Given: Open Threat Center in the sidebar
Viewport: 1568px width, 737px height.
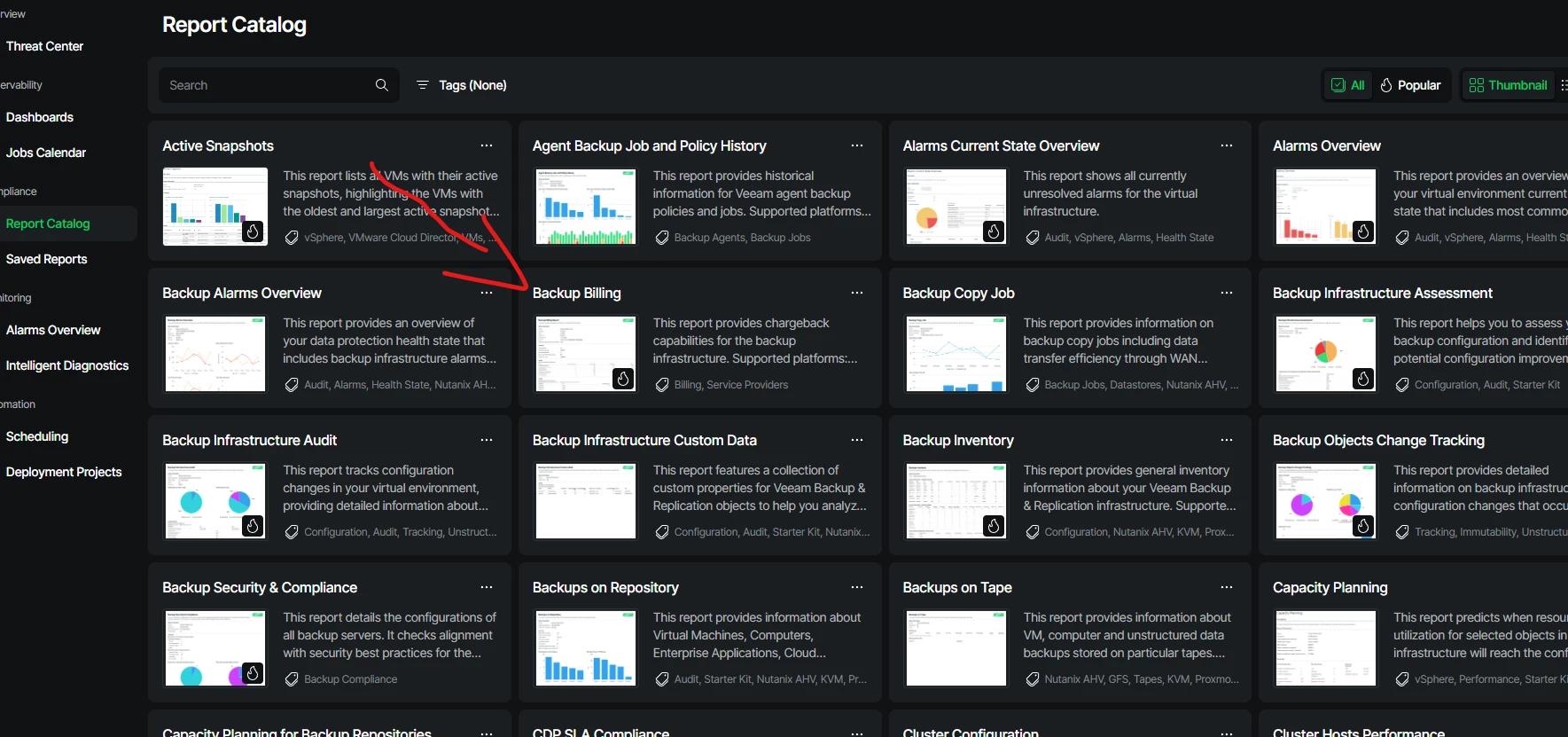Looking at the screenshot, I should click(44, 46).
